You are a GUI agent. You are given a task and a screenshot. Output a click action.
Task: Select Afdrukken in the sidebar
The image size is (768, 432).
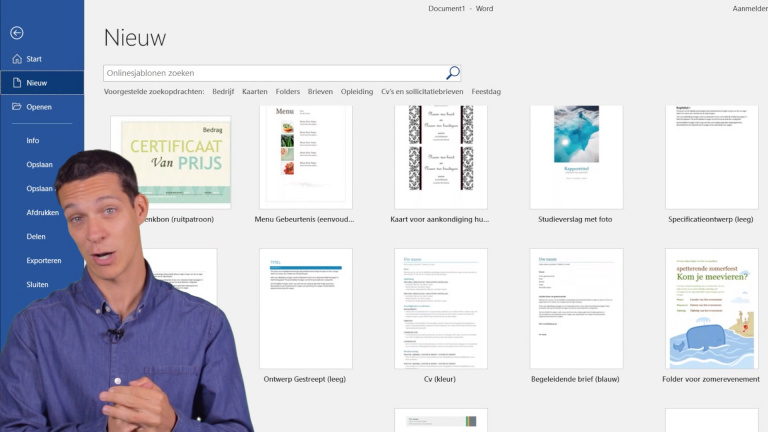43,212
